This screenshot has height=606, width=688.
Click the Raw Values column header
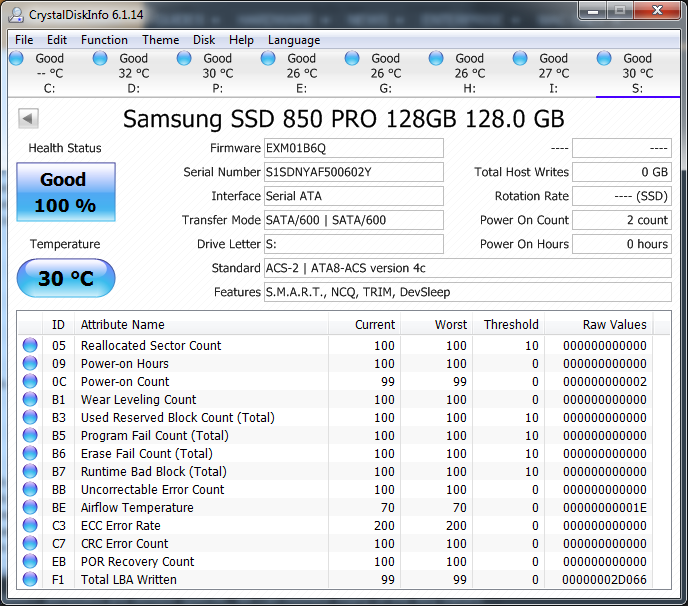[614, 324]
